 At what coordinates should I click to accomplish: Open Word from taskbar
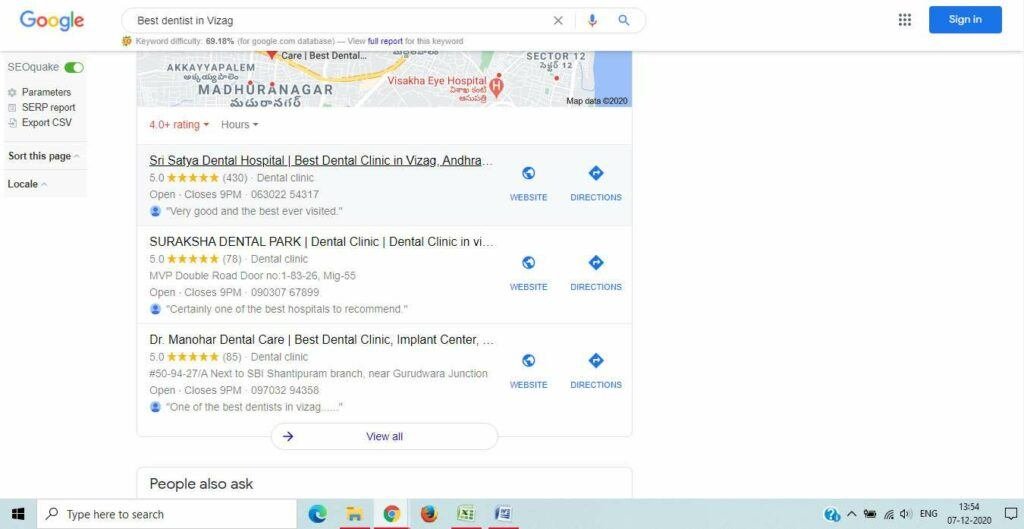tap(503, 514)
